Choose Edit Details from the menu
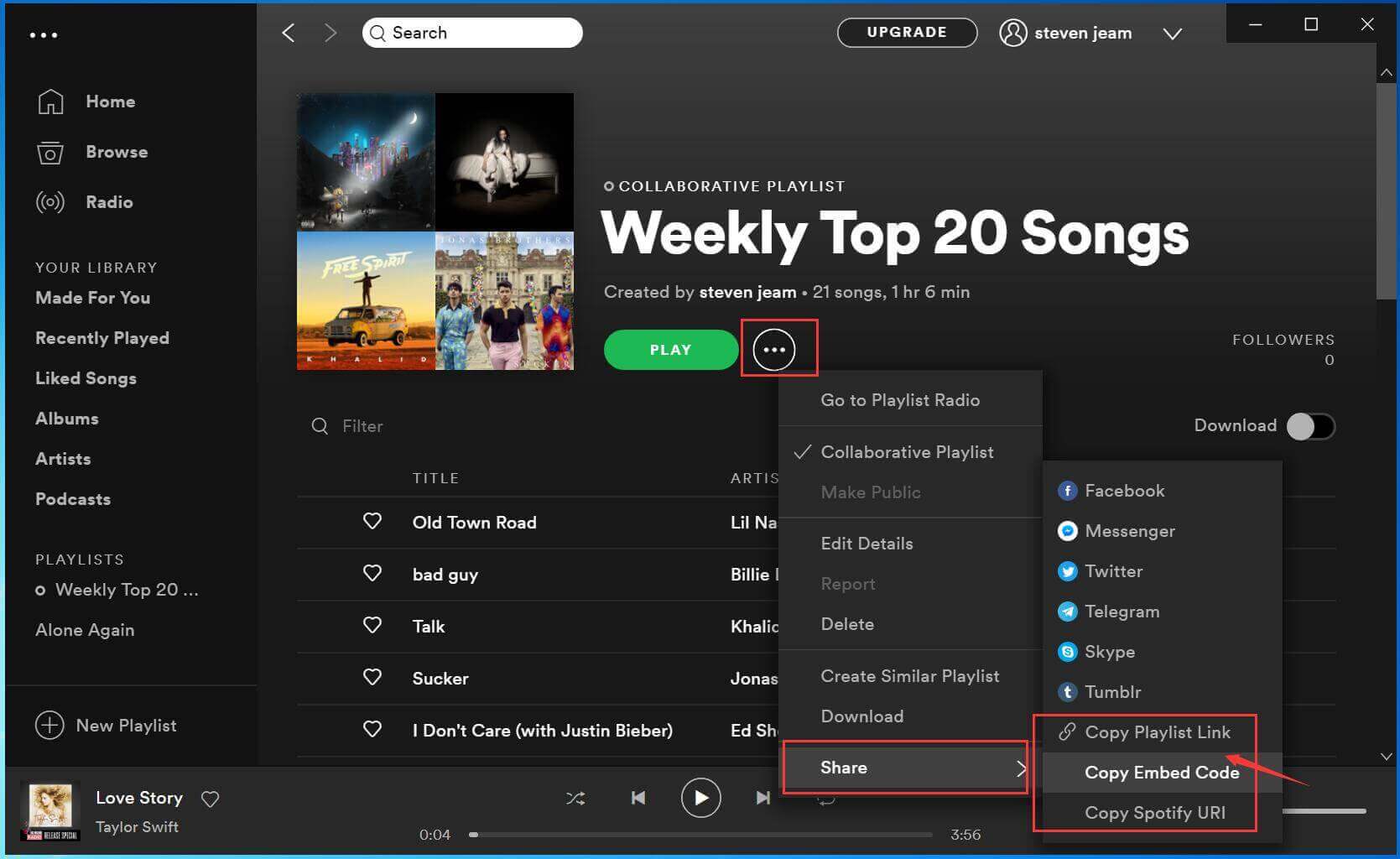1400x859 pixels. [x=867, y=544]
